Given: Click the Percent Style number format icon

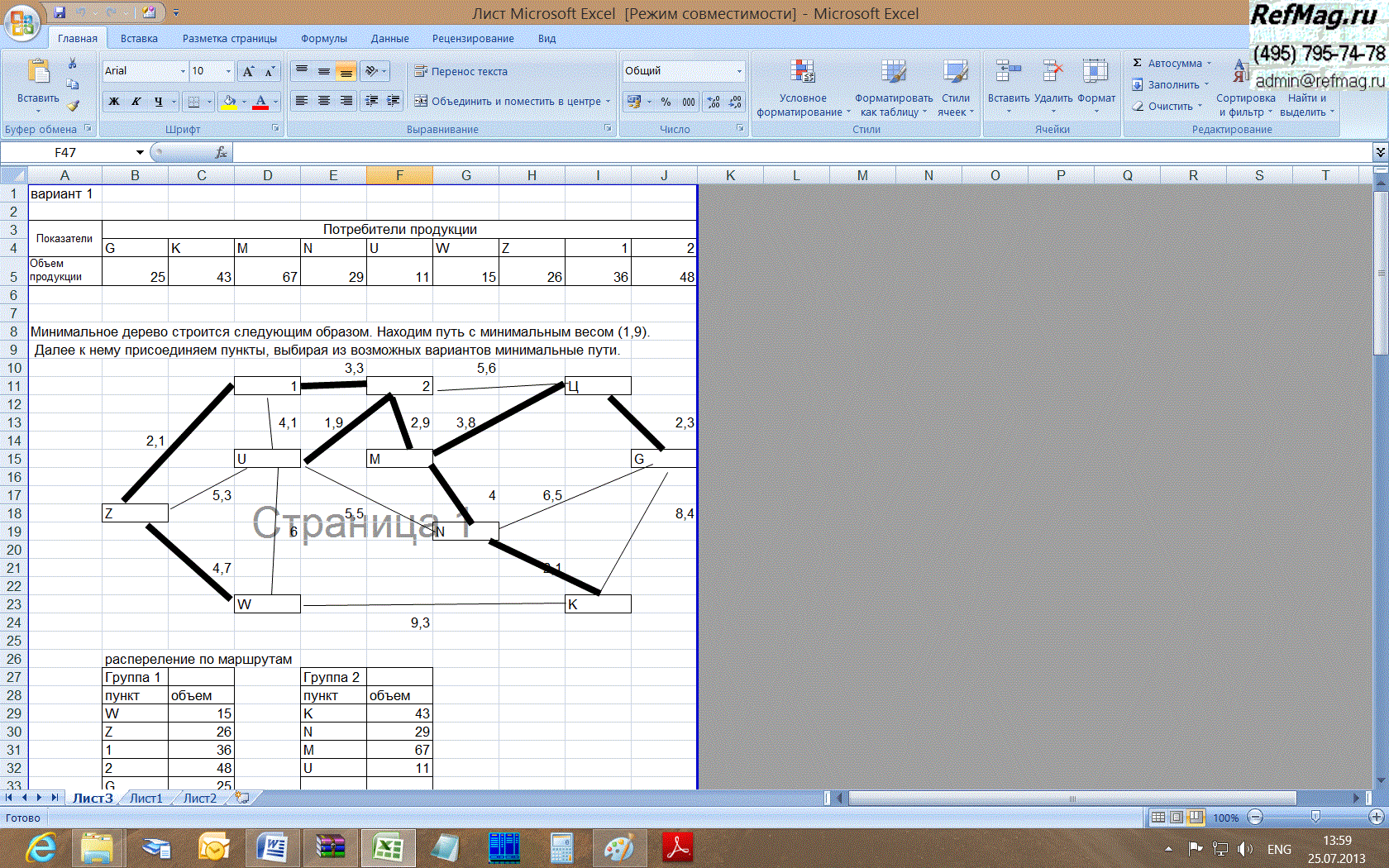Looking at the screenshot, I should [x=666, y=102].
